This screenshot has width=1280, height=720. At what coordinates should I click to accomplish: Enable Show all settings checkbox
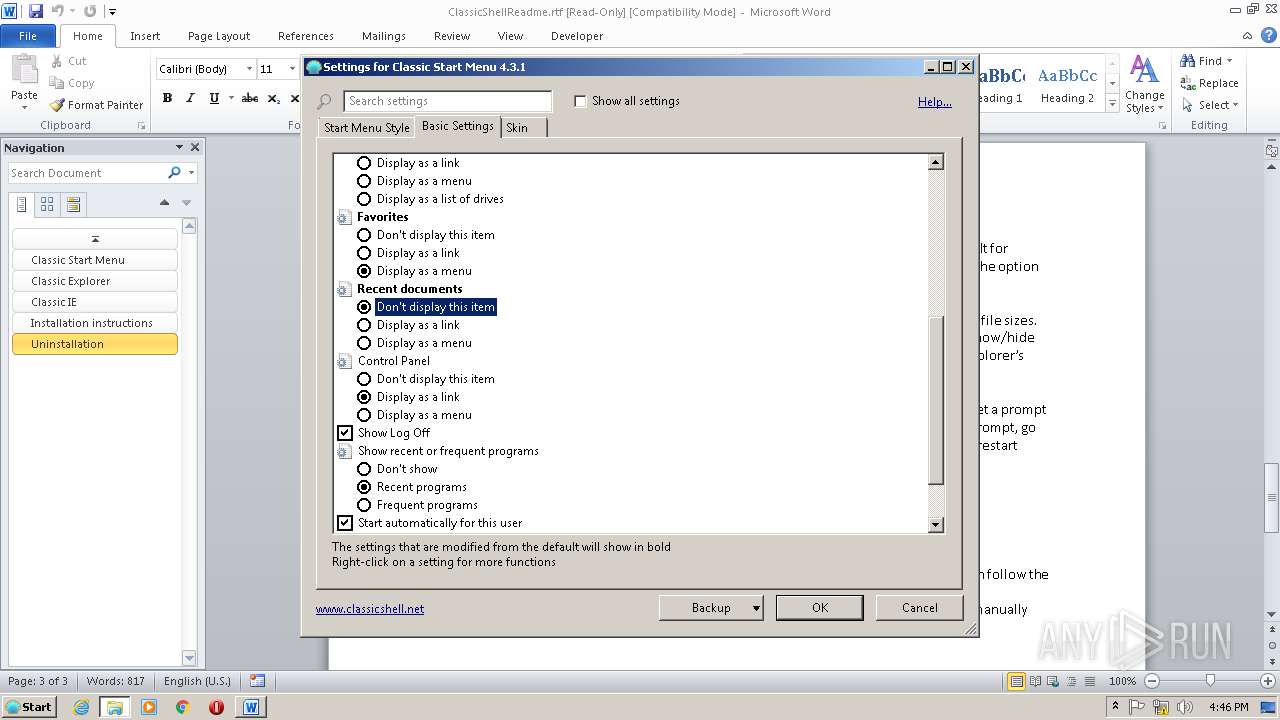[580, 101]
